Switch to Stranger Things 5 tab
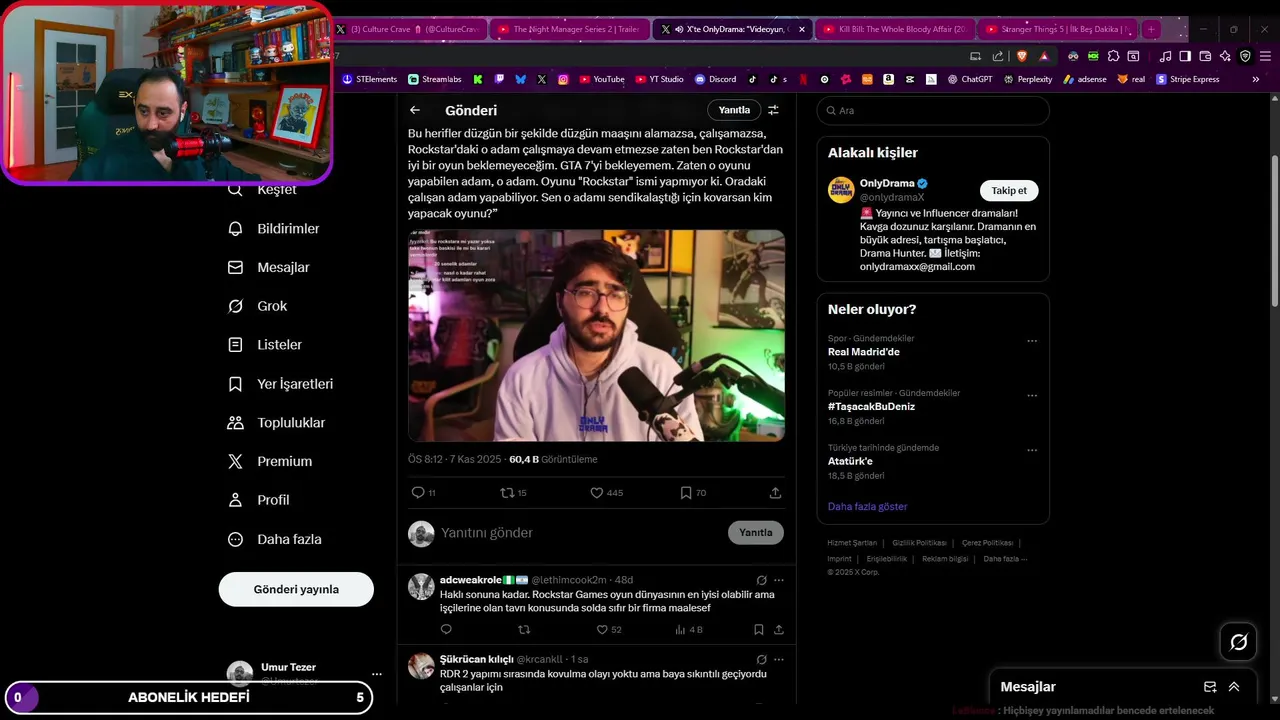Image resolution: width=1280 pixels, height=720 pixels. [x=1056, y=29]
